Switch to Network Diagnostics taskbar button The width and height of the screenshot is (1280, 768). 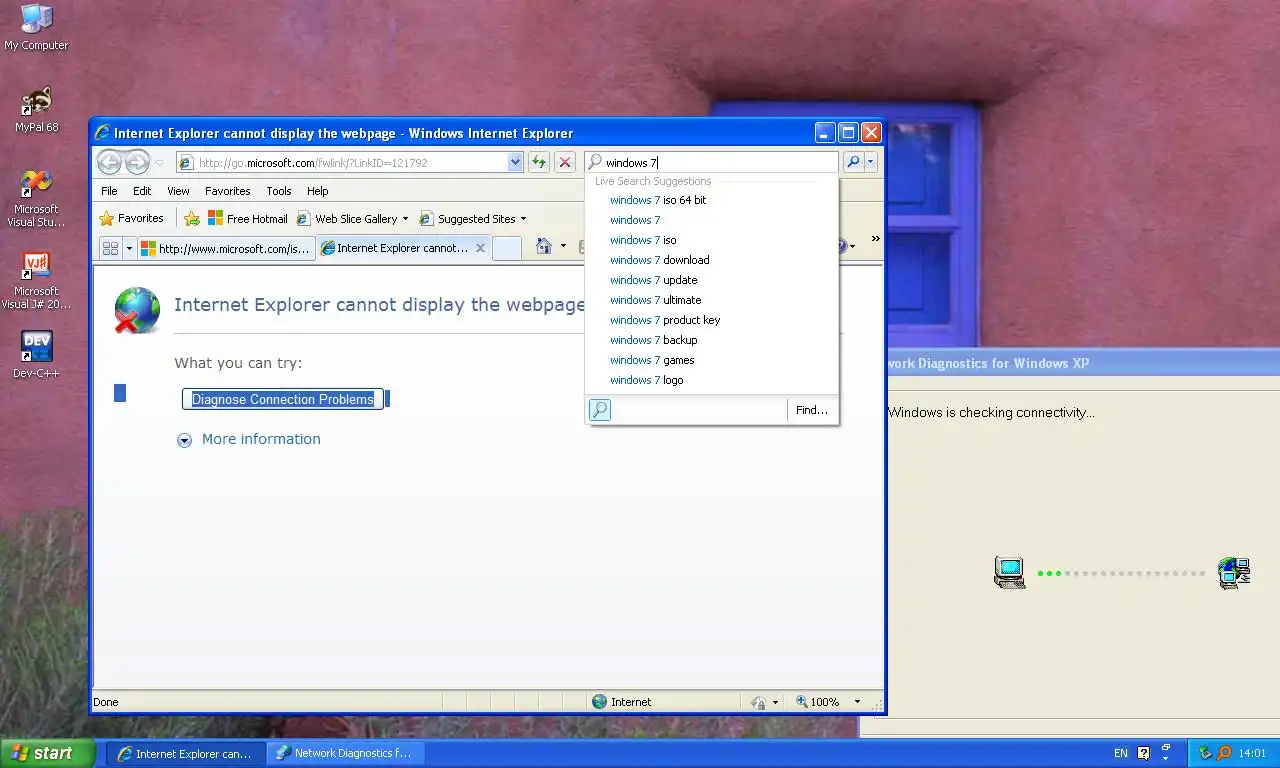point(345,753)
